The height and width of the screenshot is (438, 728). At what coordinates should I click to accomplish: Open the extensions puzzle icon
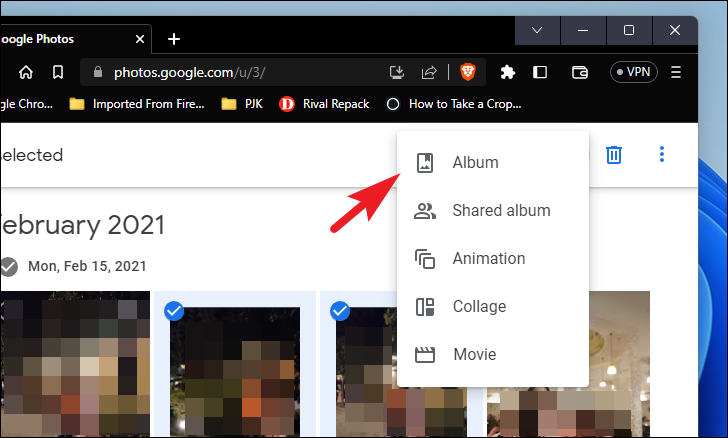pos(507,72)
